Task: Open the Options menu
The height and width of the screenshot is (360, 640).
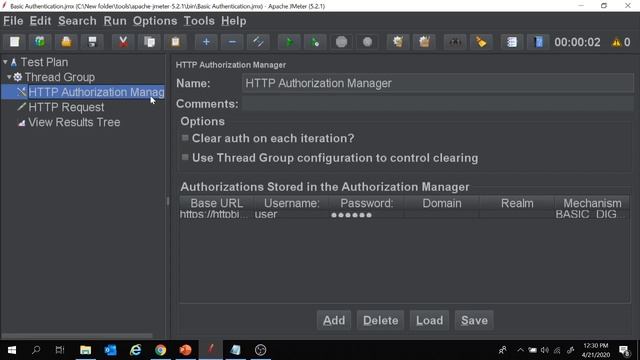Action: pos(155,21)
